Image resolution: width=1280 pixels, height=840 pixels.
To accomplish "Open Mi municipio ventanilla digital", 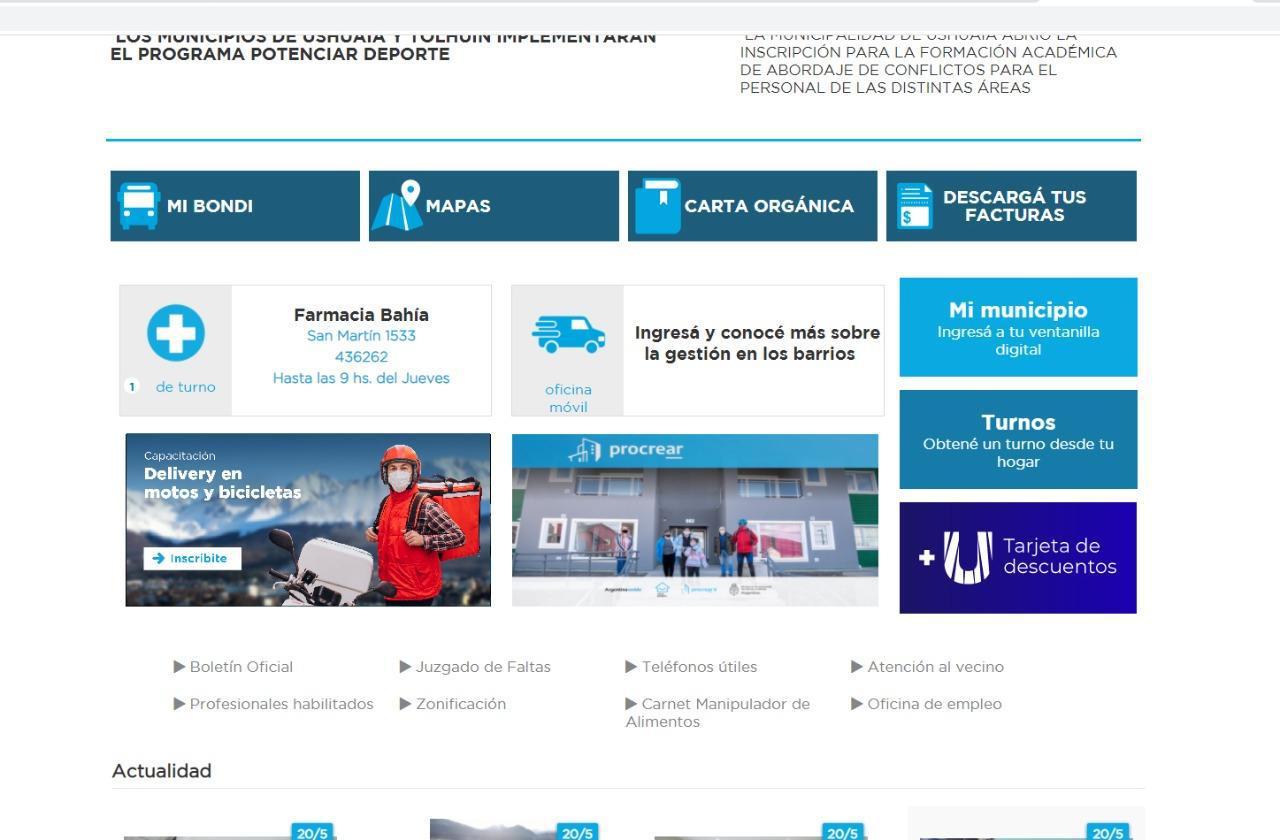I will tap(1018, 327).
